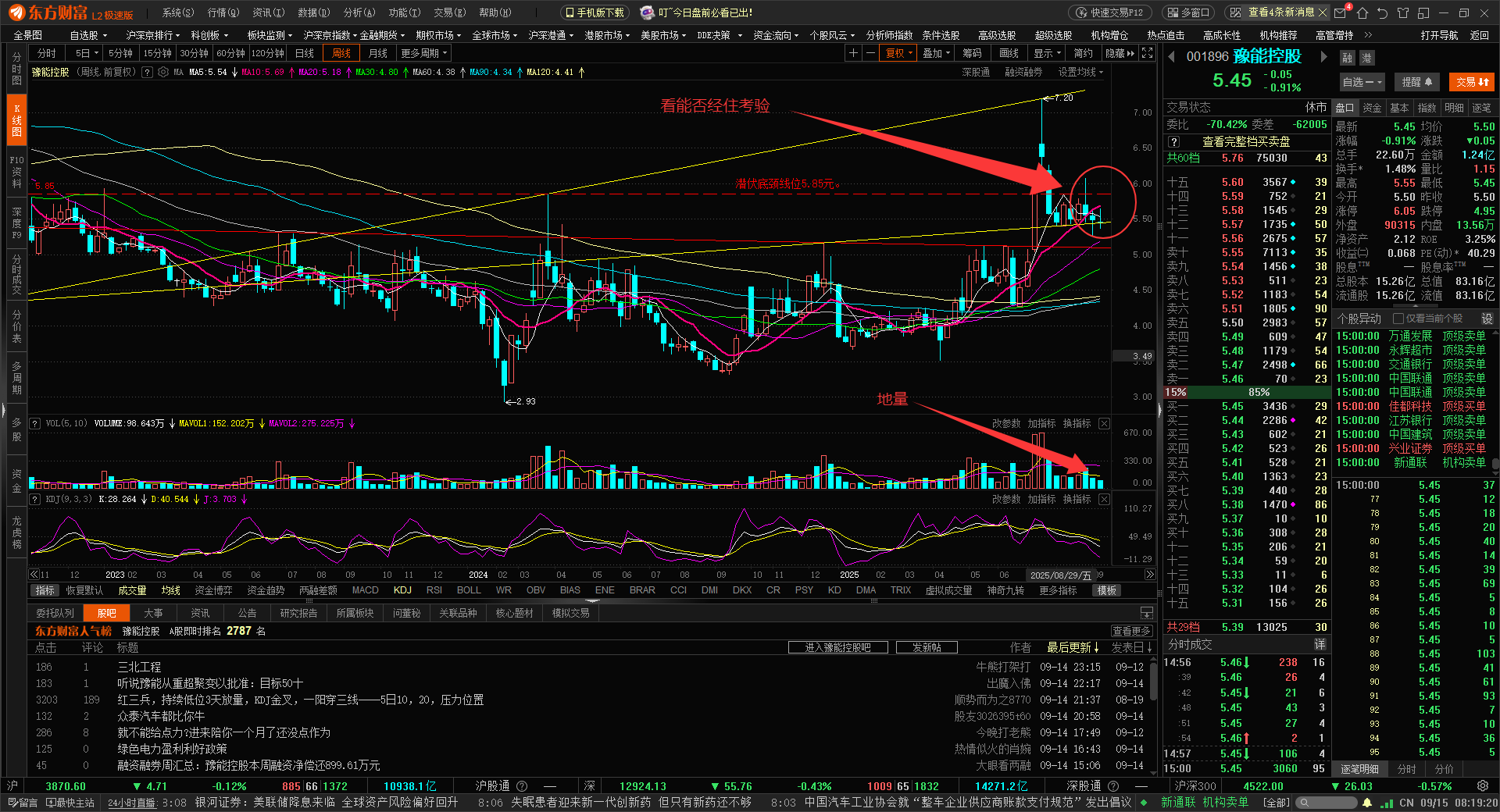This screenshot has width=1500, height=812.
Task: Open the mail inbox with 4 badge
Action: (1341, 12)
